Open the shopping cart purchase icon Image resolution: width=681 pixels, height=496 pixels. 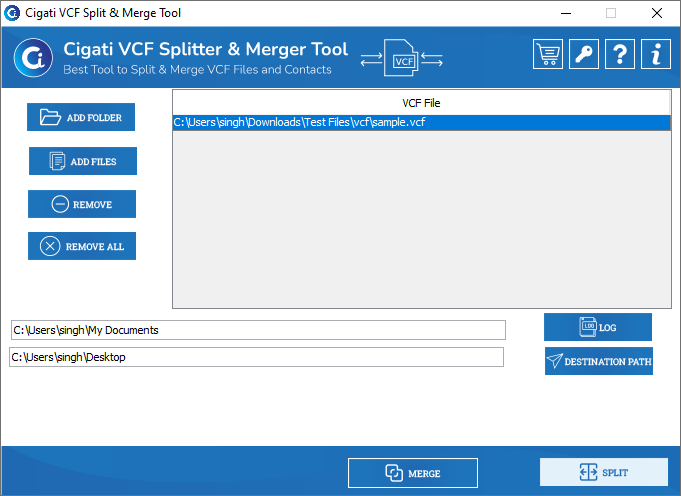(x=548, y=54)
